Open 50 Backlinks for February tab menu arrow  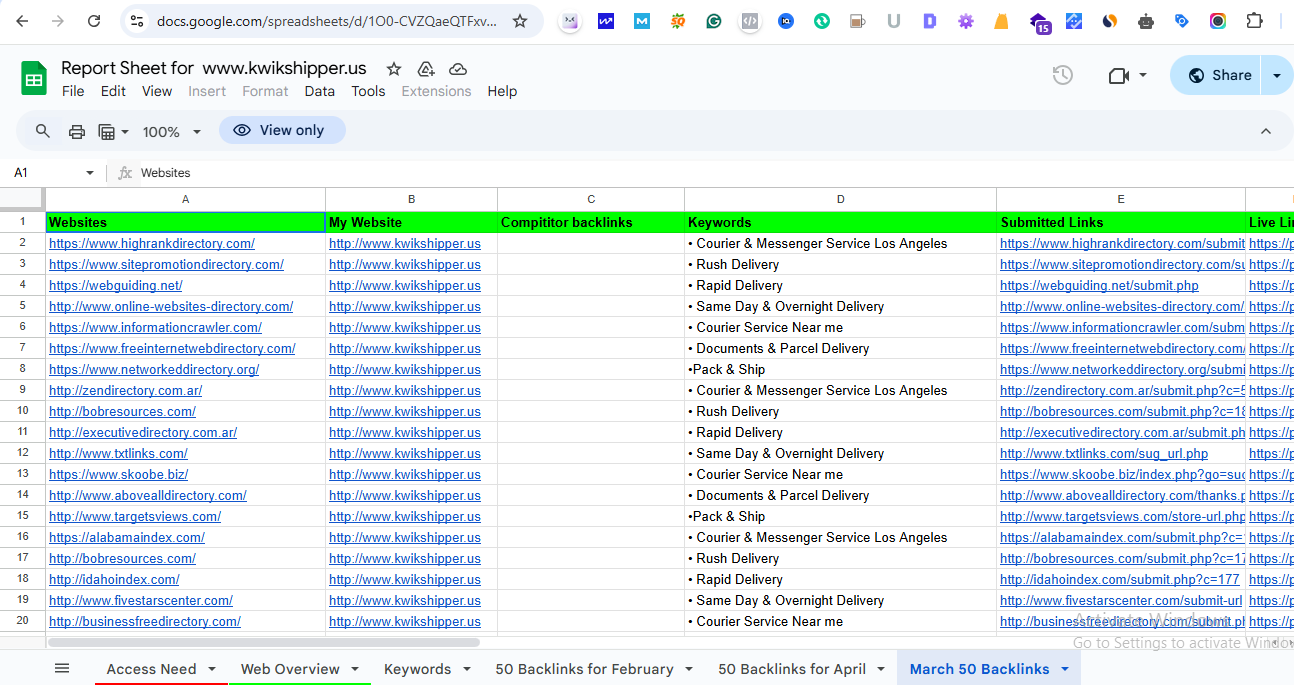tap(688, 669)
